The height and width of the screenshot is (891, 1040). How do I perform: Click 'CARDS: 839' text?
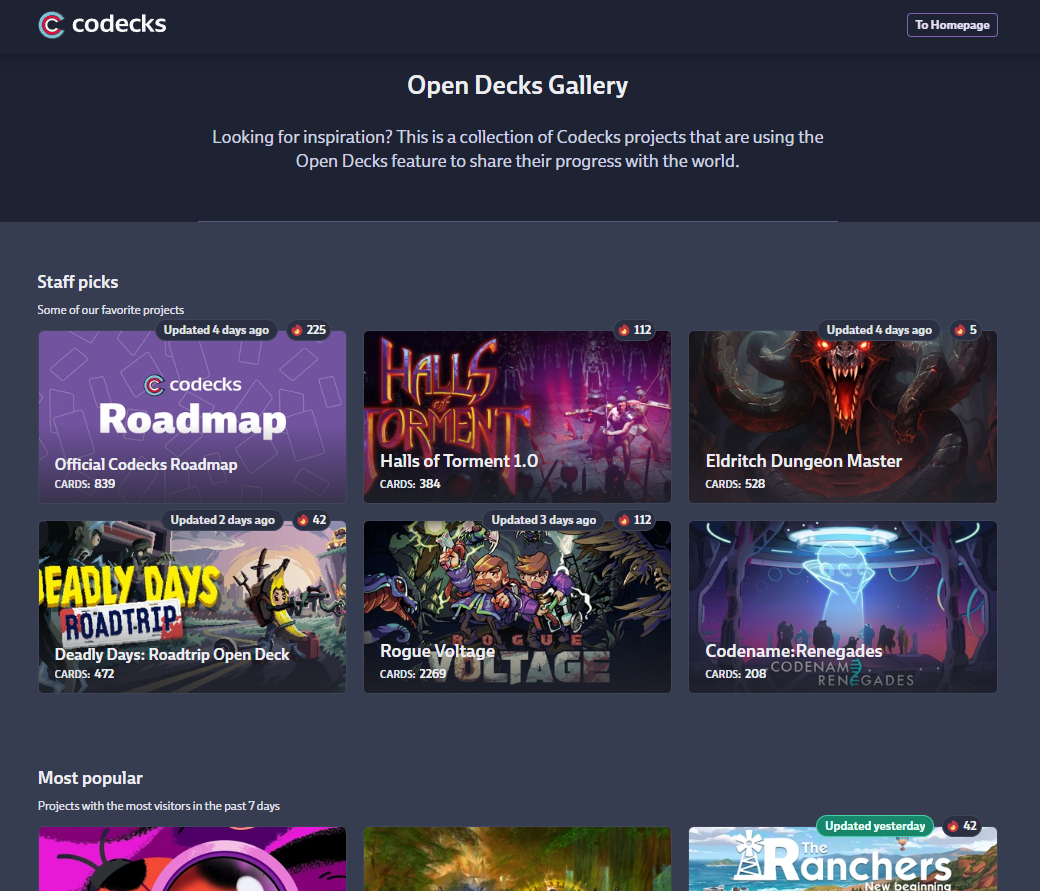point(85,484)
